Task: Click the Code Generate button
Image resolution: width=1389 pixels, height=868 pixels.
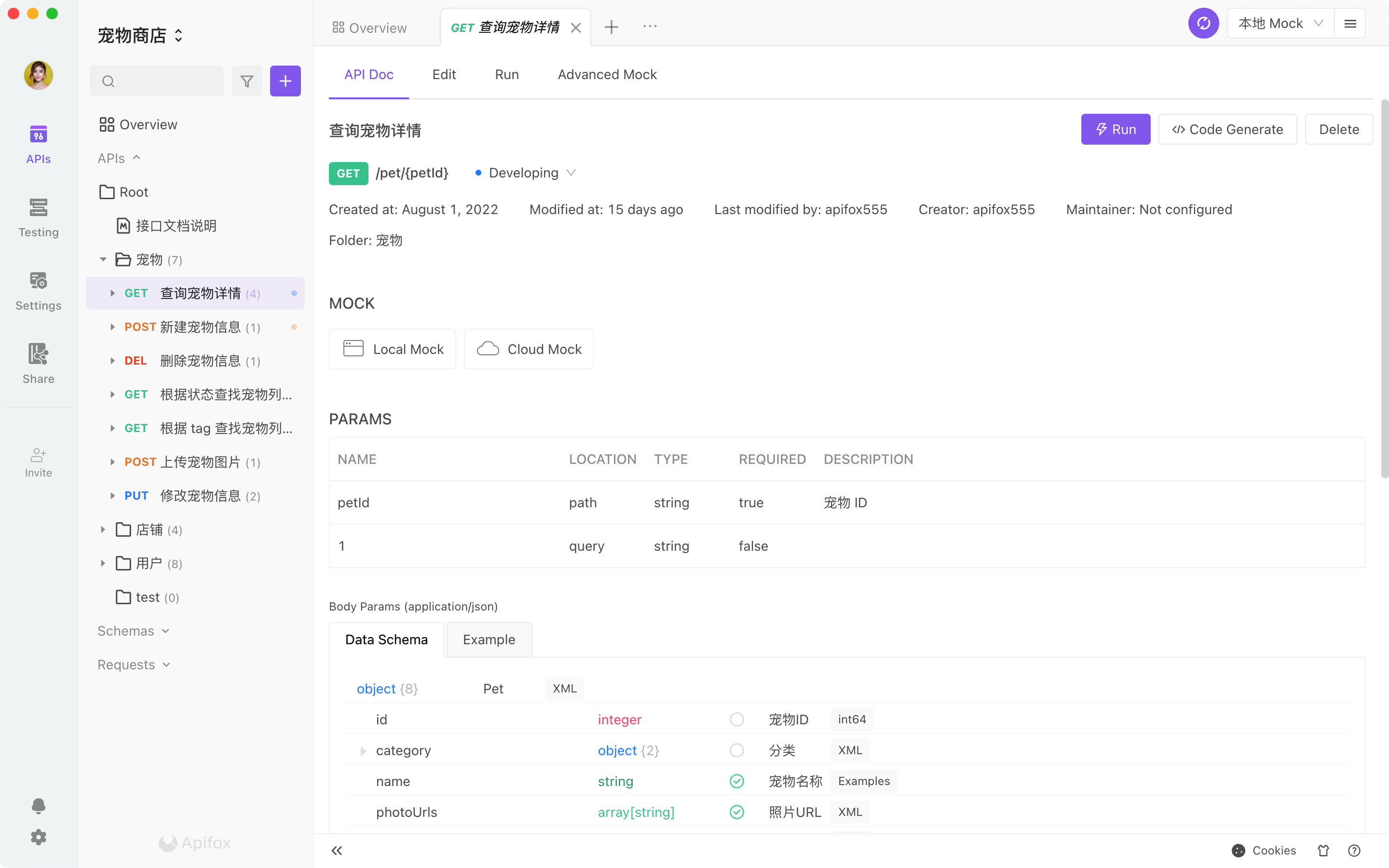Action: tap(1227, 129)
